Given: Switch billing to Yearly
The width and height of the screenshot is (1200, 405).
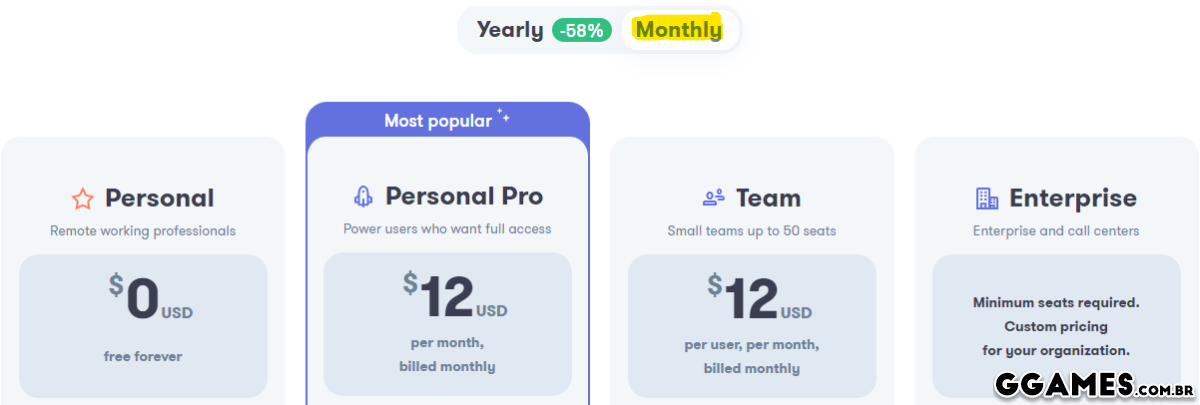Looking at the screenshot, I should coord(510,30).
